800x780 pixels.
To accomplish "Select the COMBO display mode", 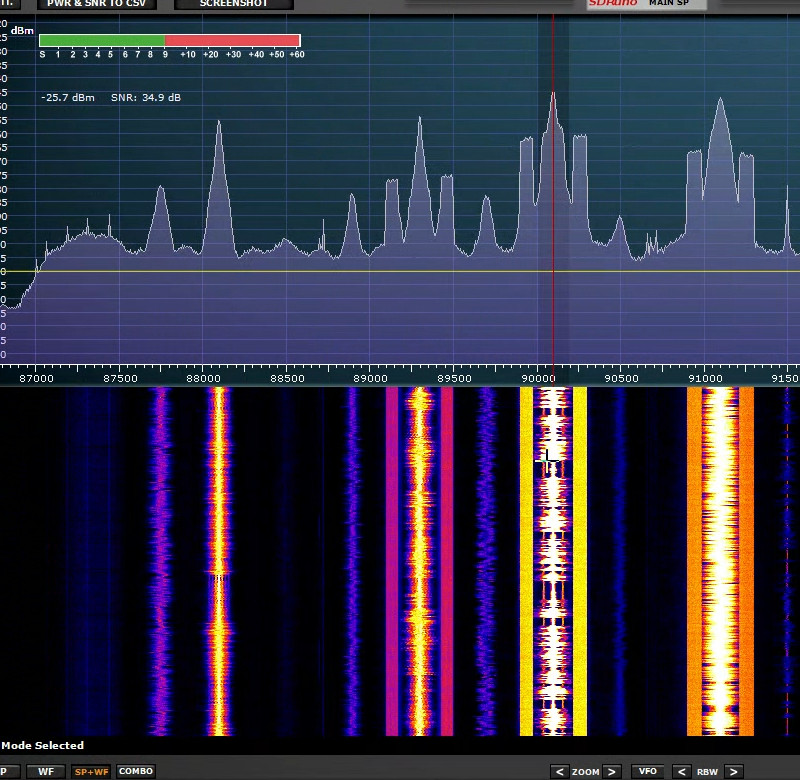I will [136, 771].
